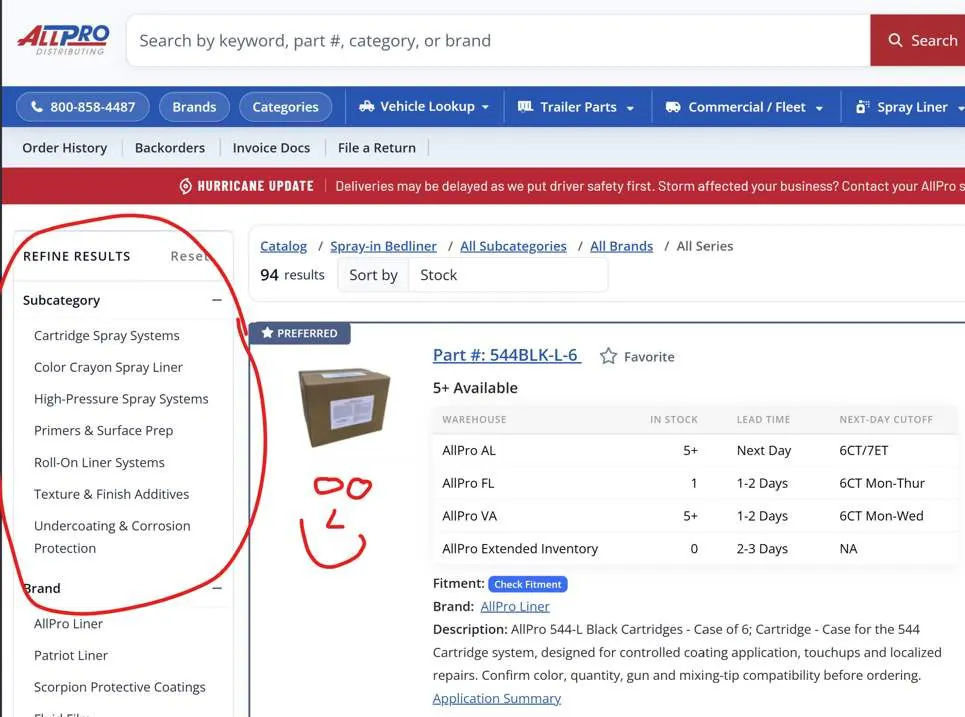Click the Check Fitment button
This screenshot has width=965, height=717.
pyautogui.click(x=527, y=584)
